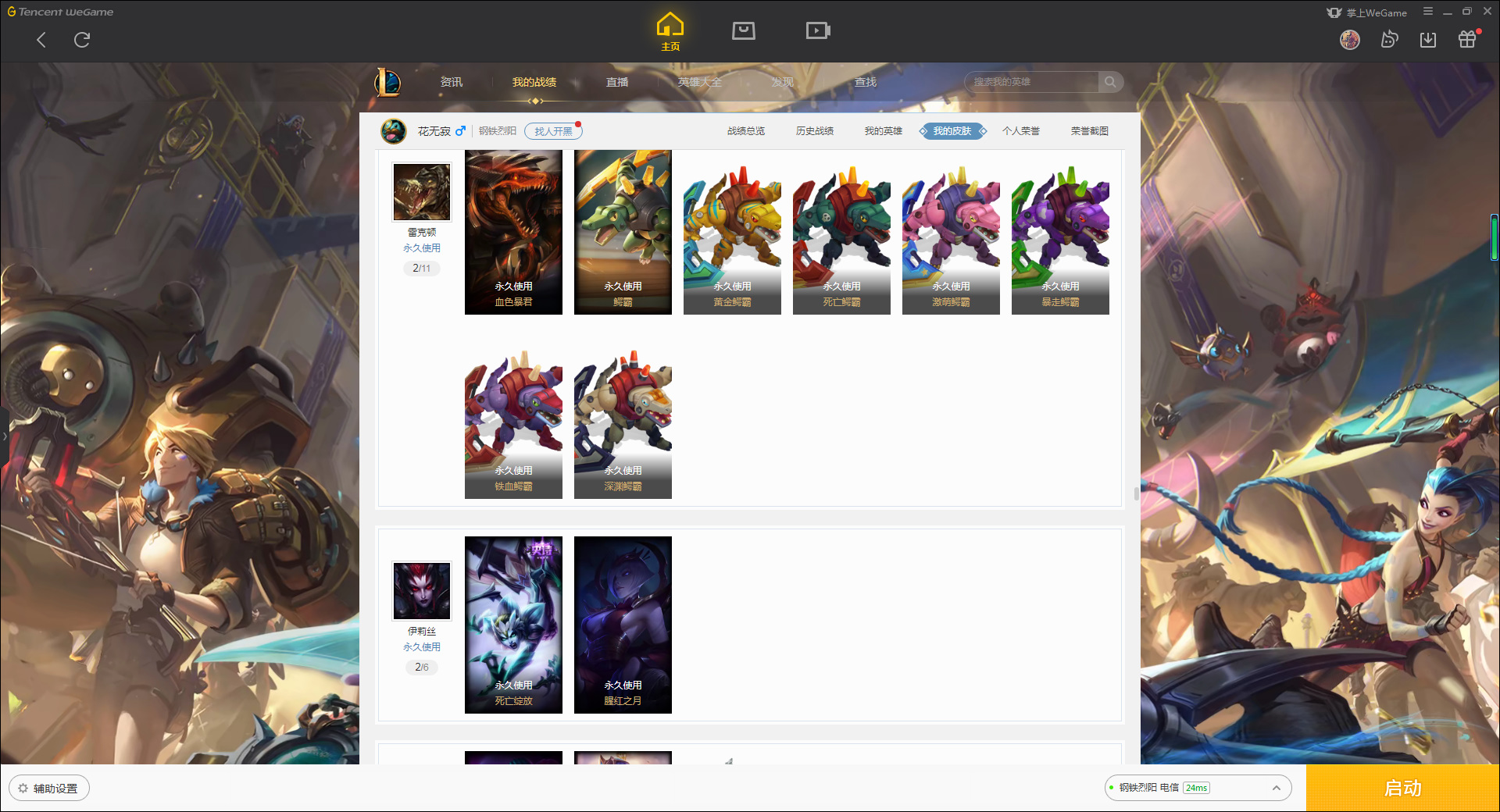Screen dimensions: 1500x812
Task: Open the store bag icon in header
Action: (743, 30)
